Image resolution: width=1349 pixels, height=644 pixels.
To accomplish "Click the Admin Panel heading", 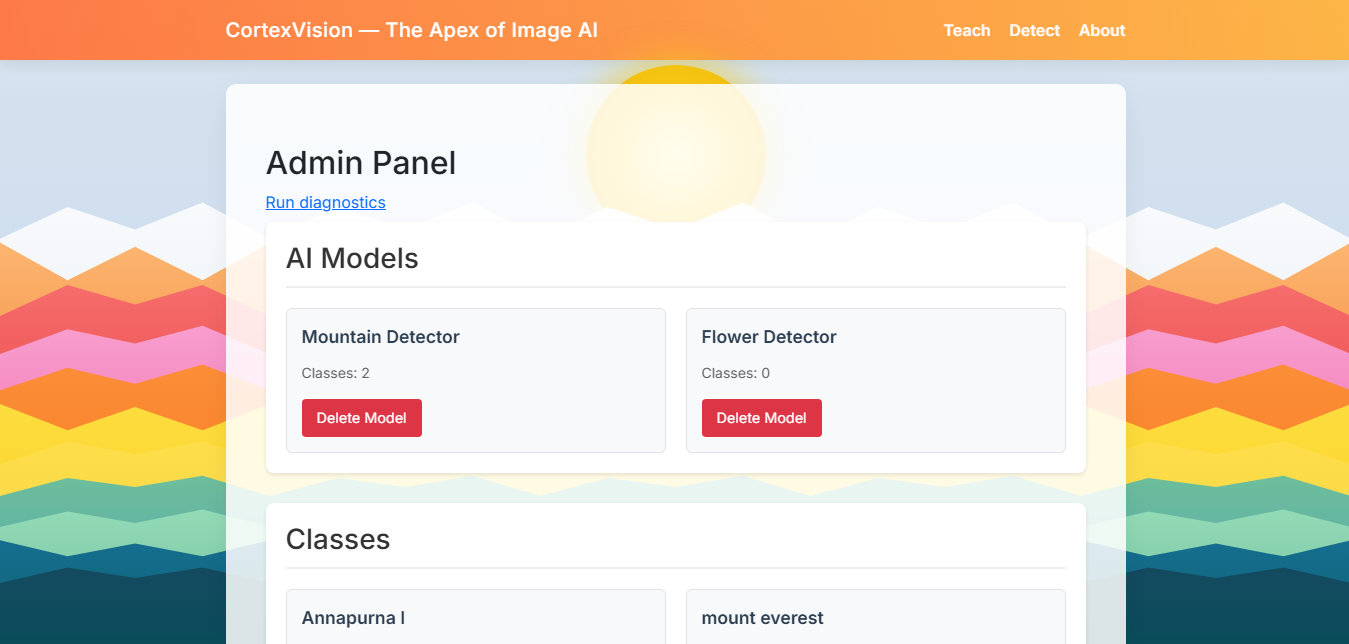I will tap(360, 163).
